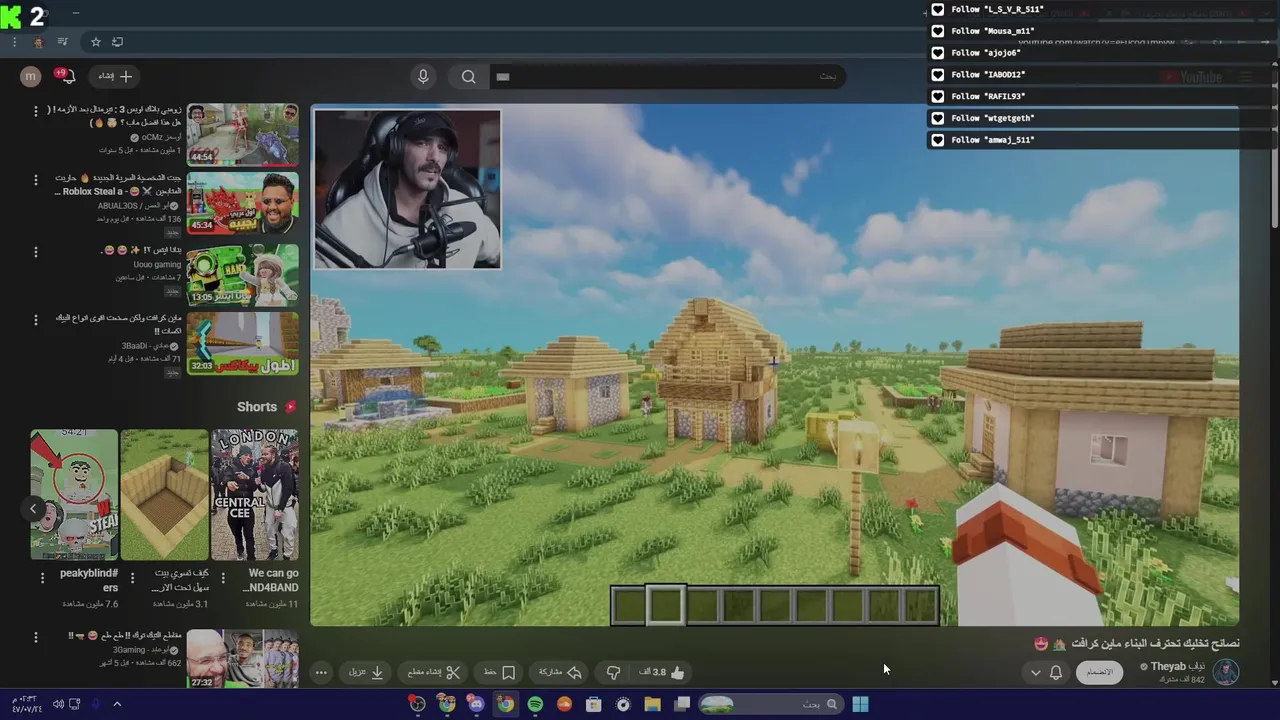Open the 'We can go' Central Cee short
1280x720 pixels.
pyautogui.click(x=254, y=494)
